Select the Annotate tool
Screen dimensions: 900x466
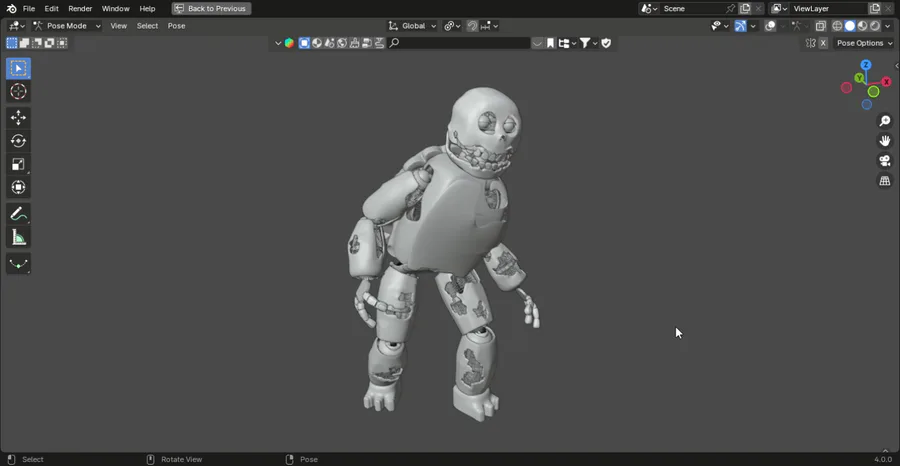coord(18,214)
